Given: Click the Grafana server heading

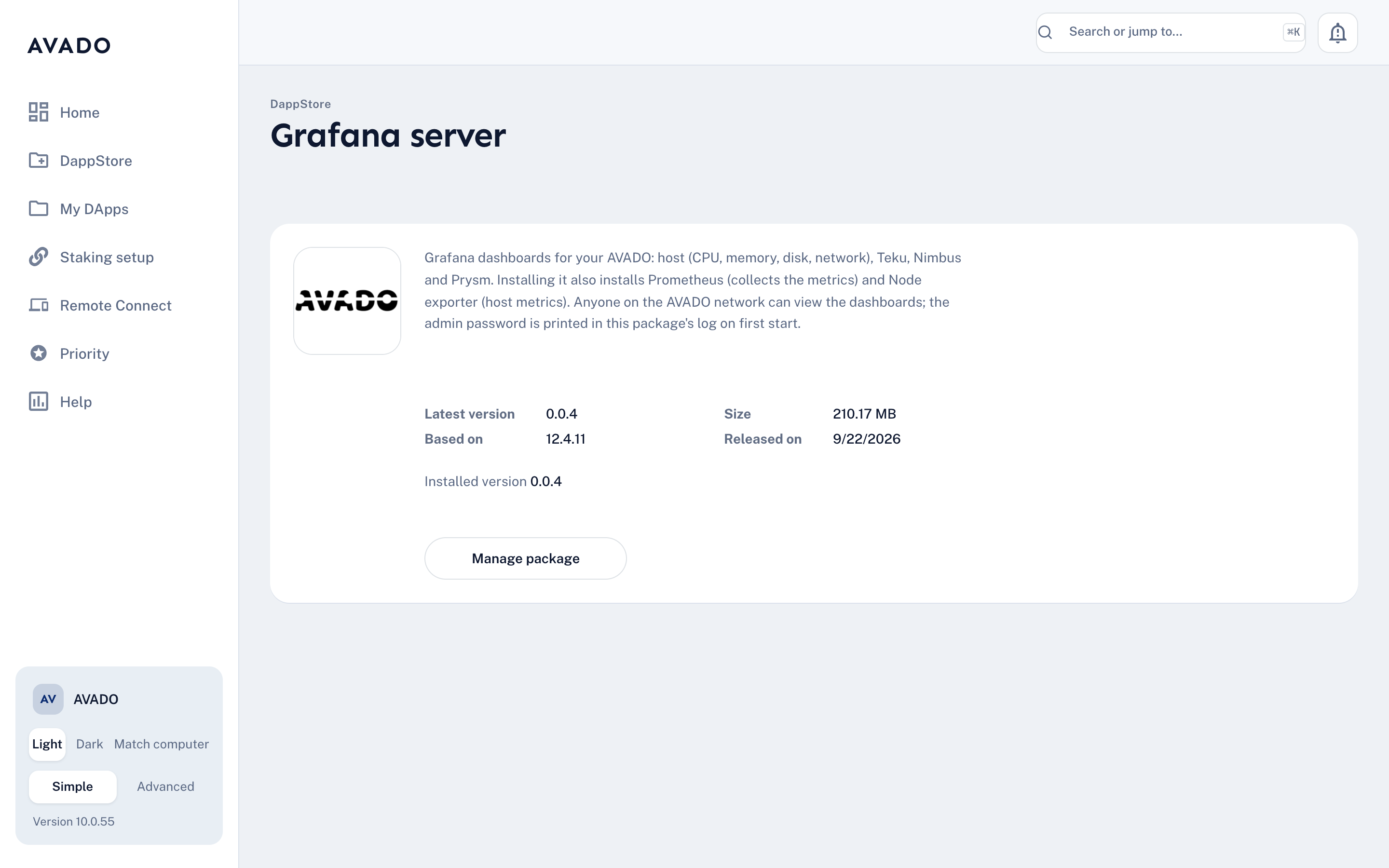Looking at the screenshot, I should (388, 136).
